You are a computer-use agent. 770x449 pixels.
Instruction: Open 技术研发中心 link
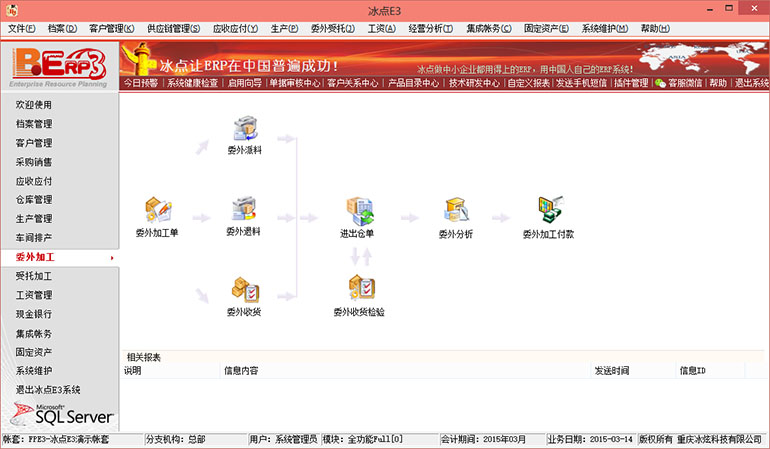[x=474, y=83]
